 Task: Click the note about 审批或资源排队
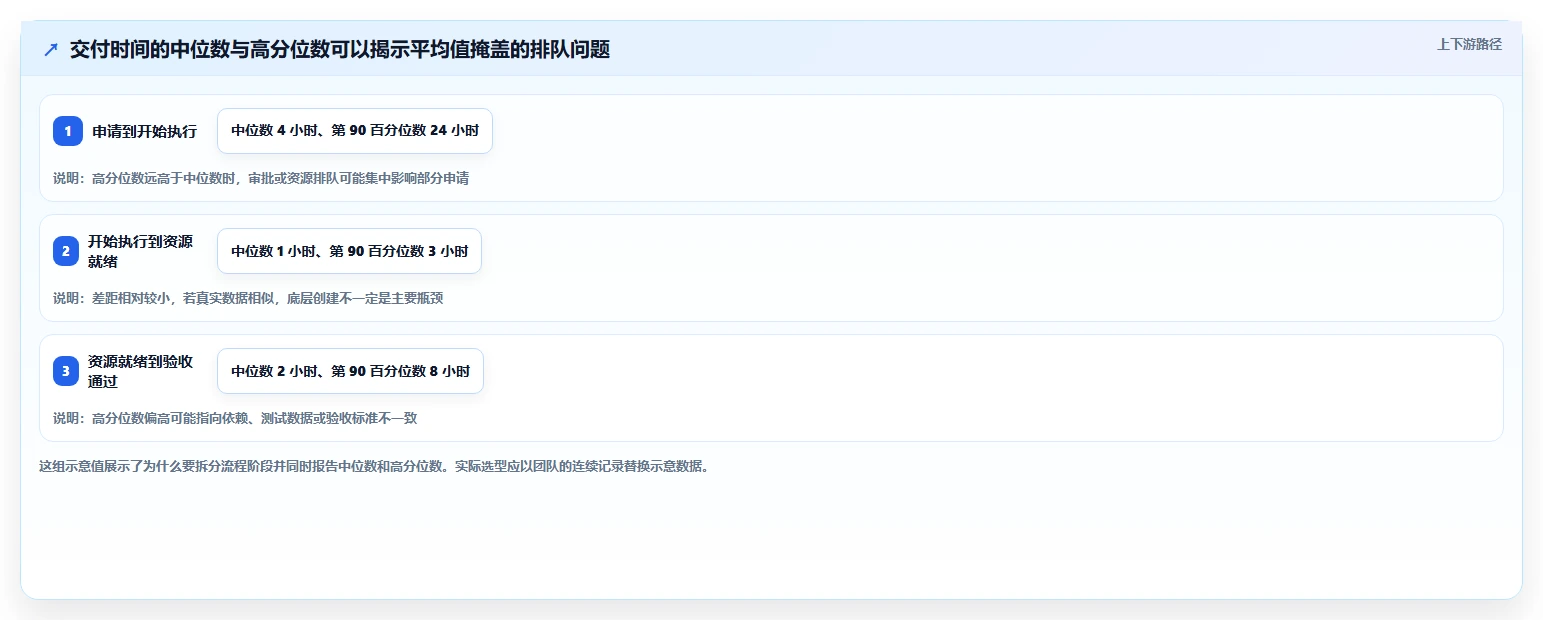[x=261, y=178]
